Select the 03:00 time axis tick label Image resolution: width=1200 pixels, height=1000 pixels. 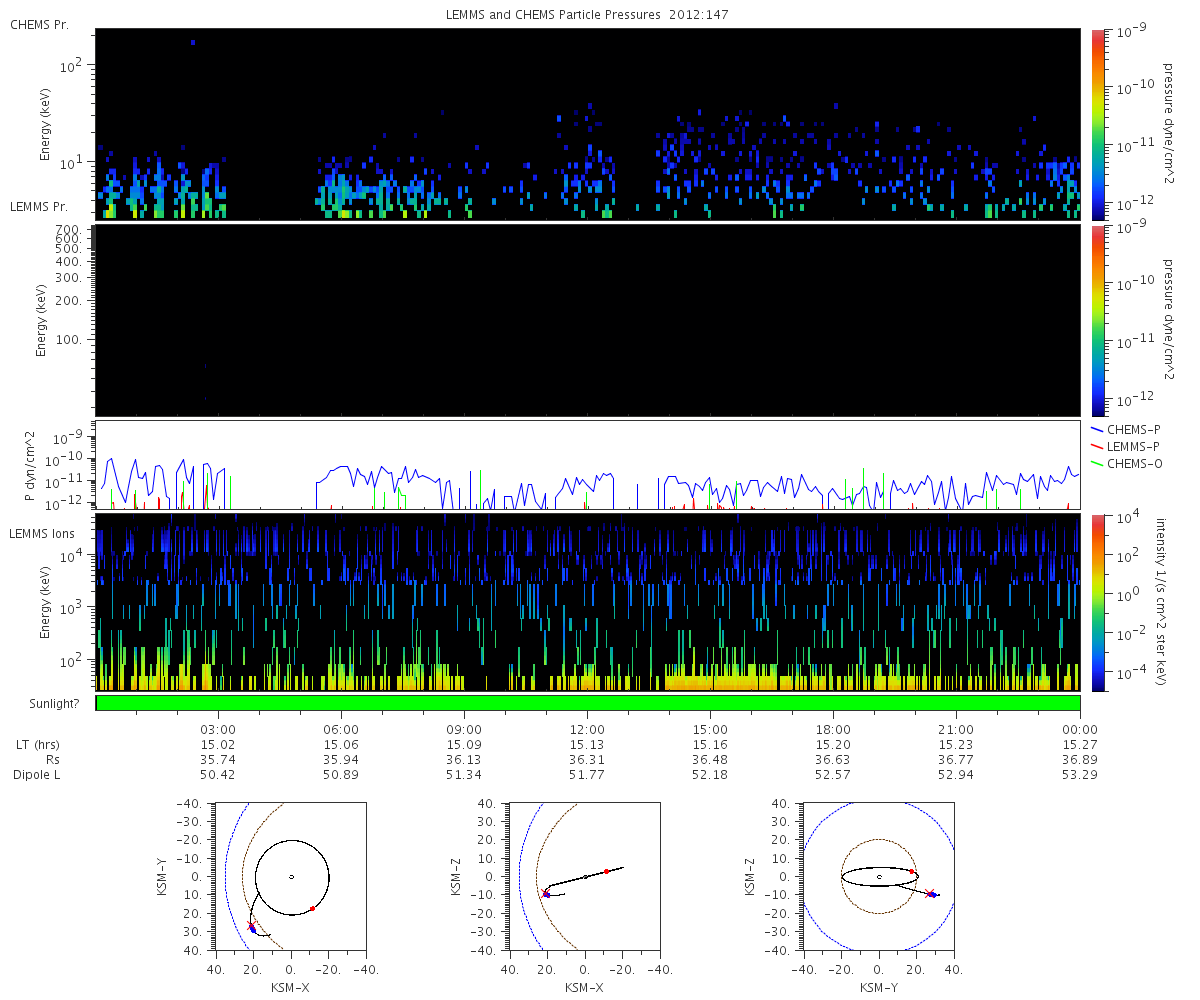(218, 729)
